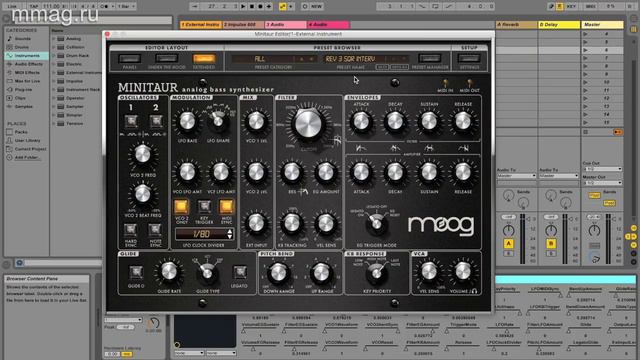Open the A Reverb Audio To dropdown
The width and height of the screenshot is (640, 360).
516,176
